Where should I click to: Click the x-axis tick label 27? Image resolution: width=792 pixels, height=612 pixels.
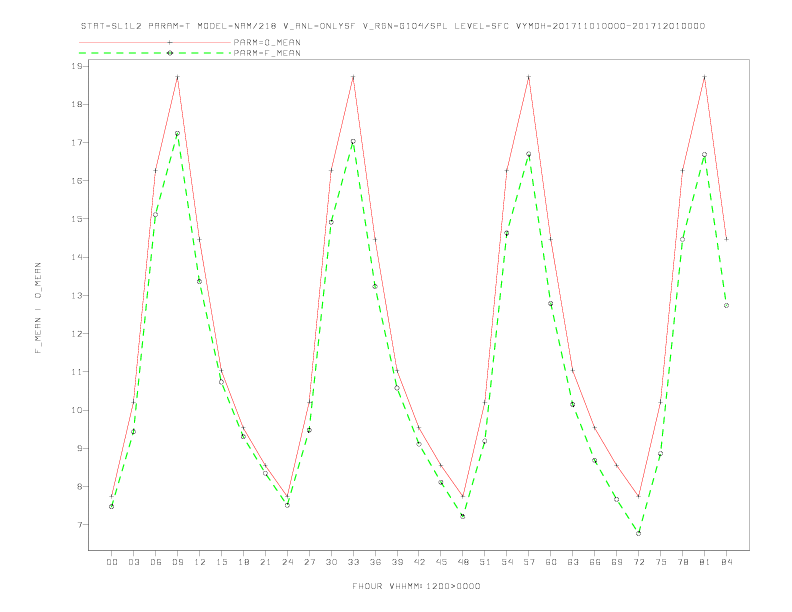click(x=309, y=562)
